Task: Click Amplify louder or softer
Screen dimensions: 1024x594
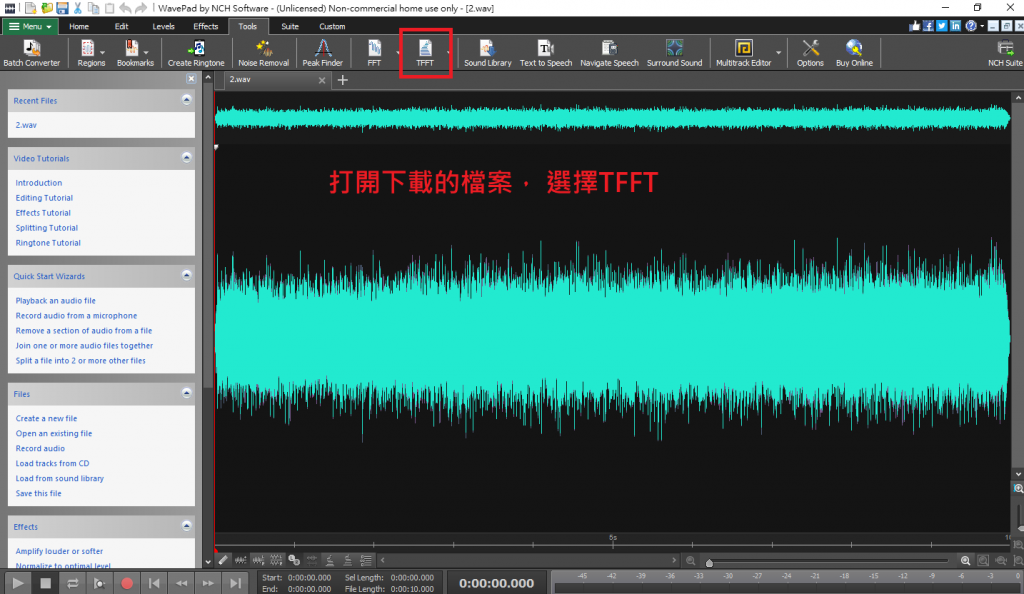Action: tap(59, 551)
